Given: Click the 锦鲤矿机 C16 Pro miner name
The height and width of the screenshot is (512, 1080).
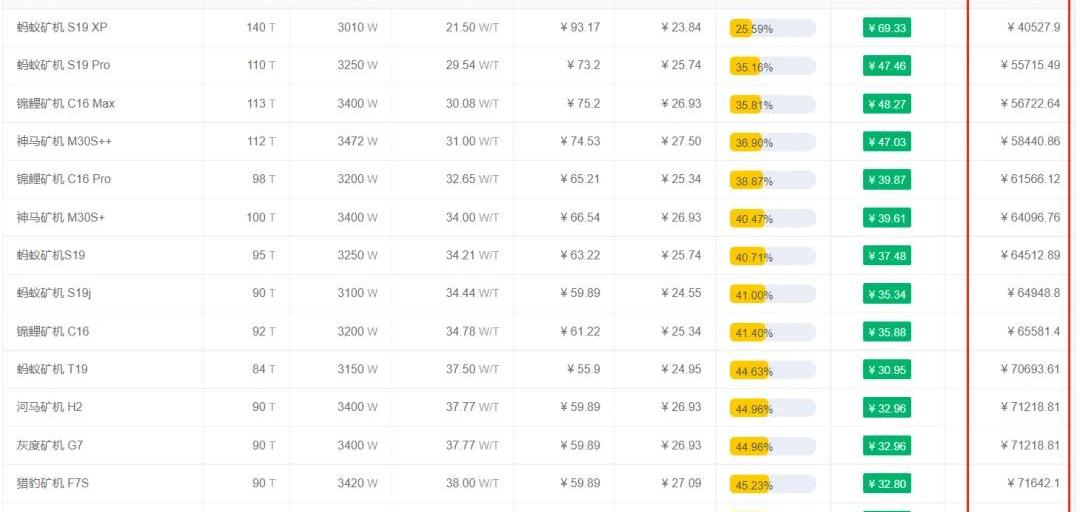Looking at the screenshot, I should 64,179.
